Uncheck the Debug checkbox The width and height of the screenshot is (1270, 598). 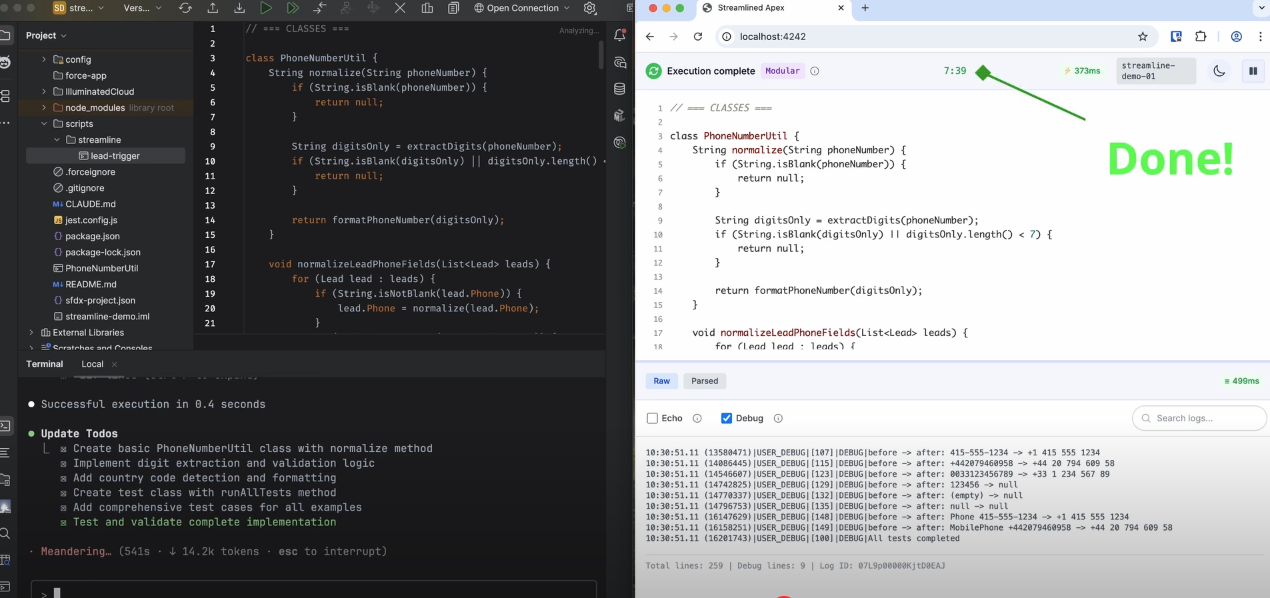(x=727, y=418)
